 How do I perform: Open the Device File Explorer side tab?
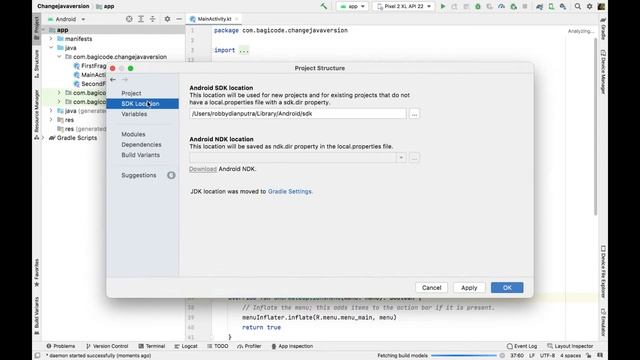(x=603, y=272)
